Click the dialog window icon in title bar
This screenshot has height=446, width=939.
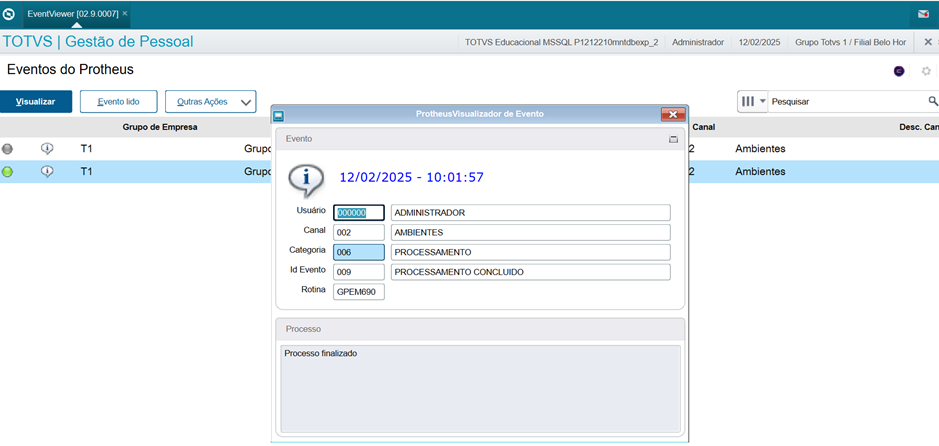[x=278, y=115]
